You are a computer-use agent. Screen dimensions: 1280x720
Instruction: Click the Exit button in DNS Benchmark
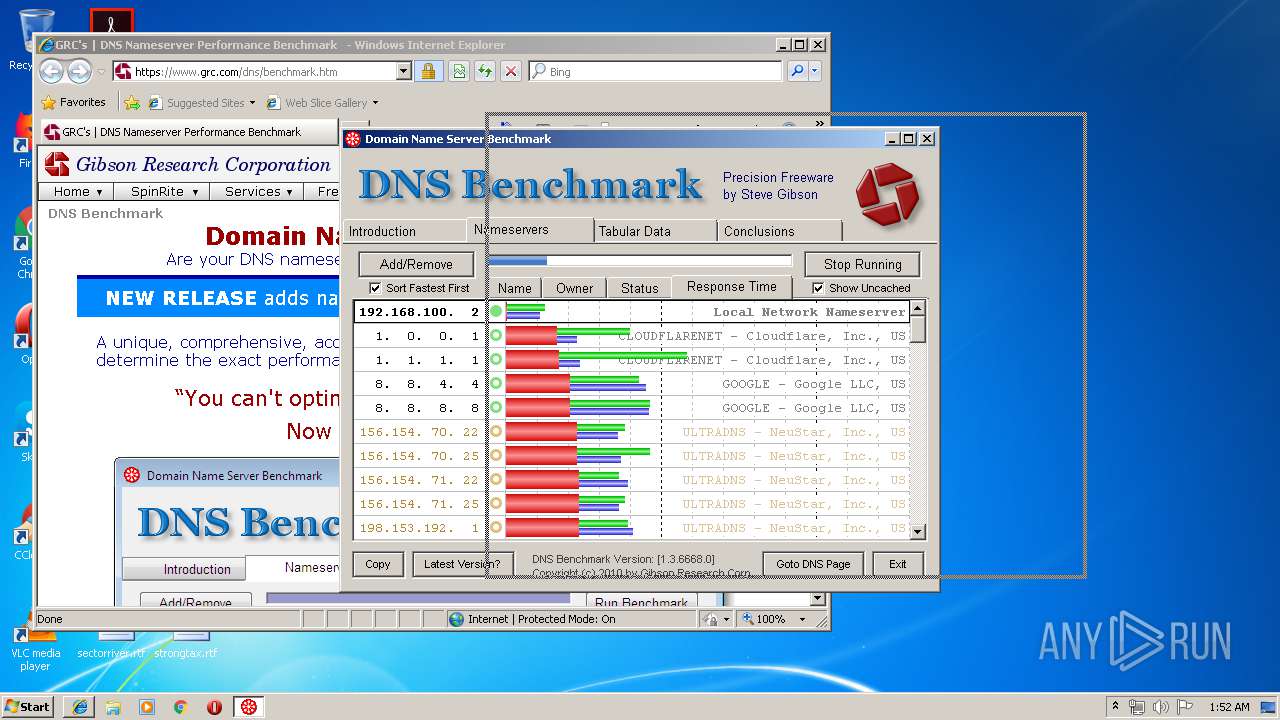pyautogui.click(x=898, y=564)
